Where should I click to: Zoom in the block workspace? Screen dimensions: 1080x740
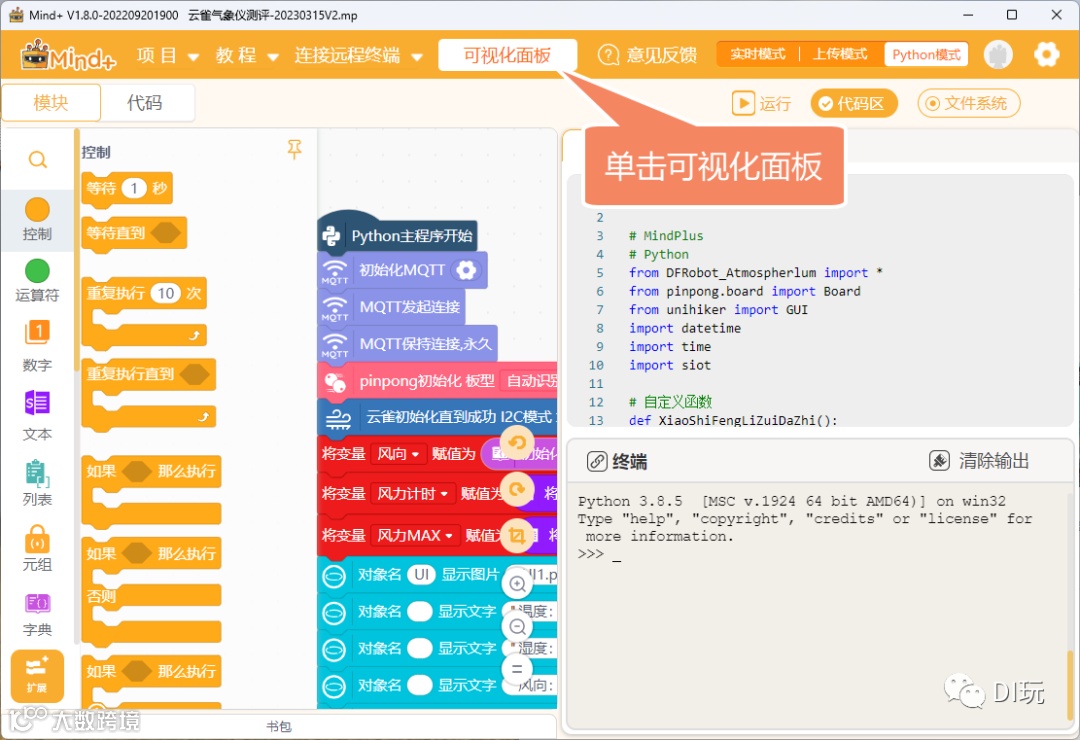(x=517, y=584)
